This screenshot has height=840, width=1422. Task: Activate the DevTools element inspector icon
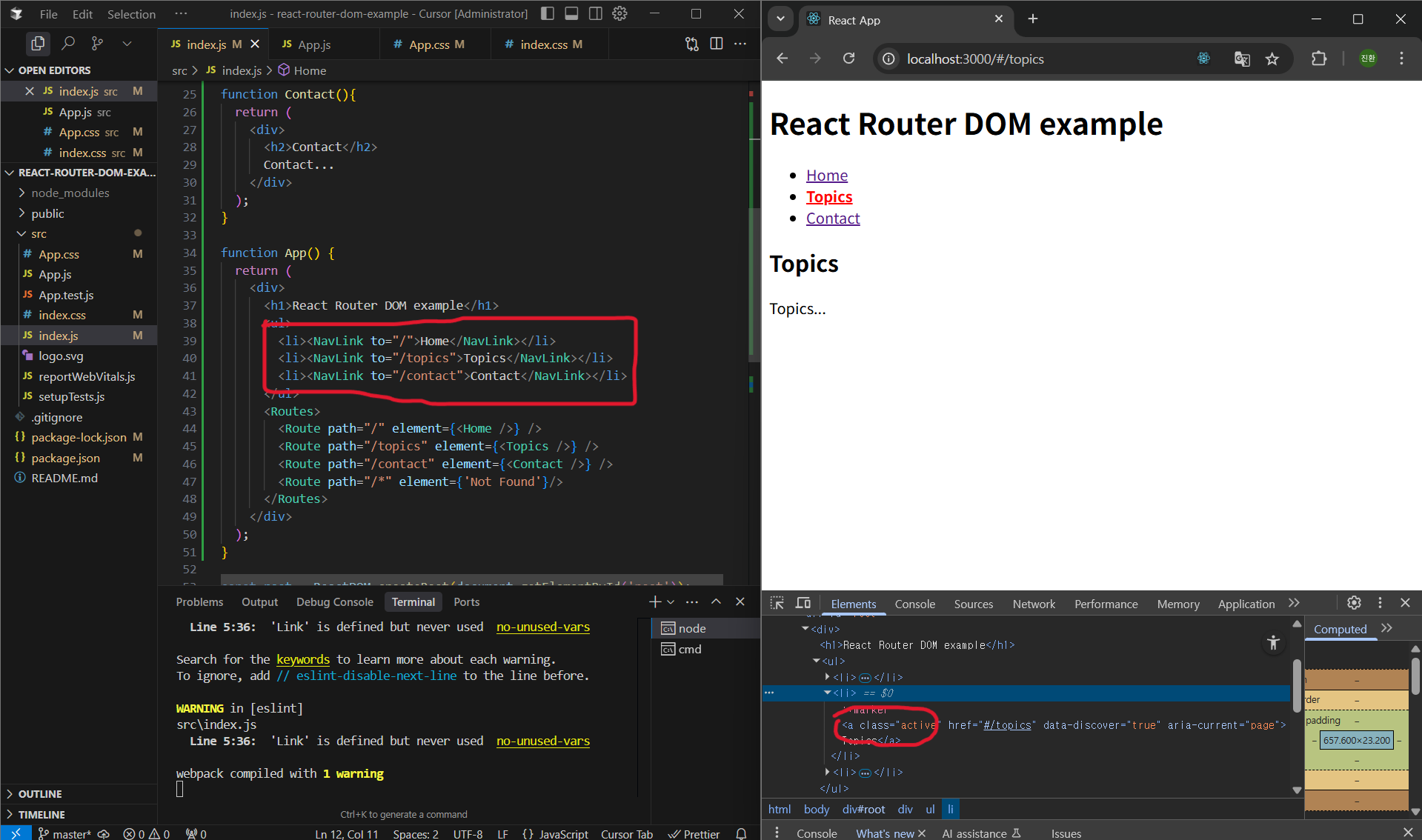pos(777,603)
